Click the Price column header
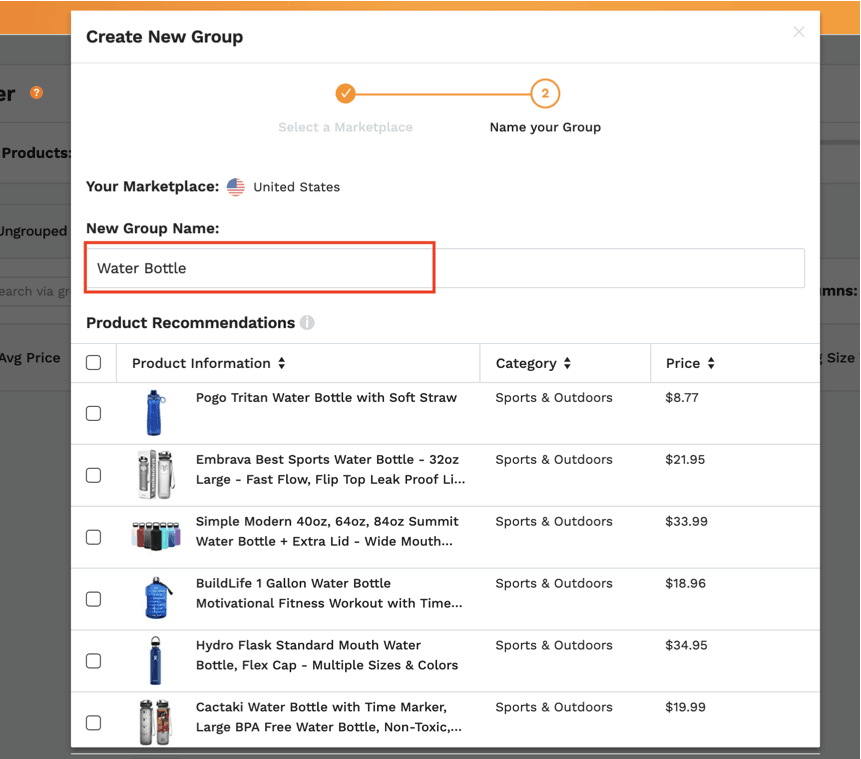 coord(683,363)
